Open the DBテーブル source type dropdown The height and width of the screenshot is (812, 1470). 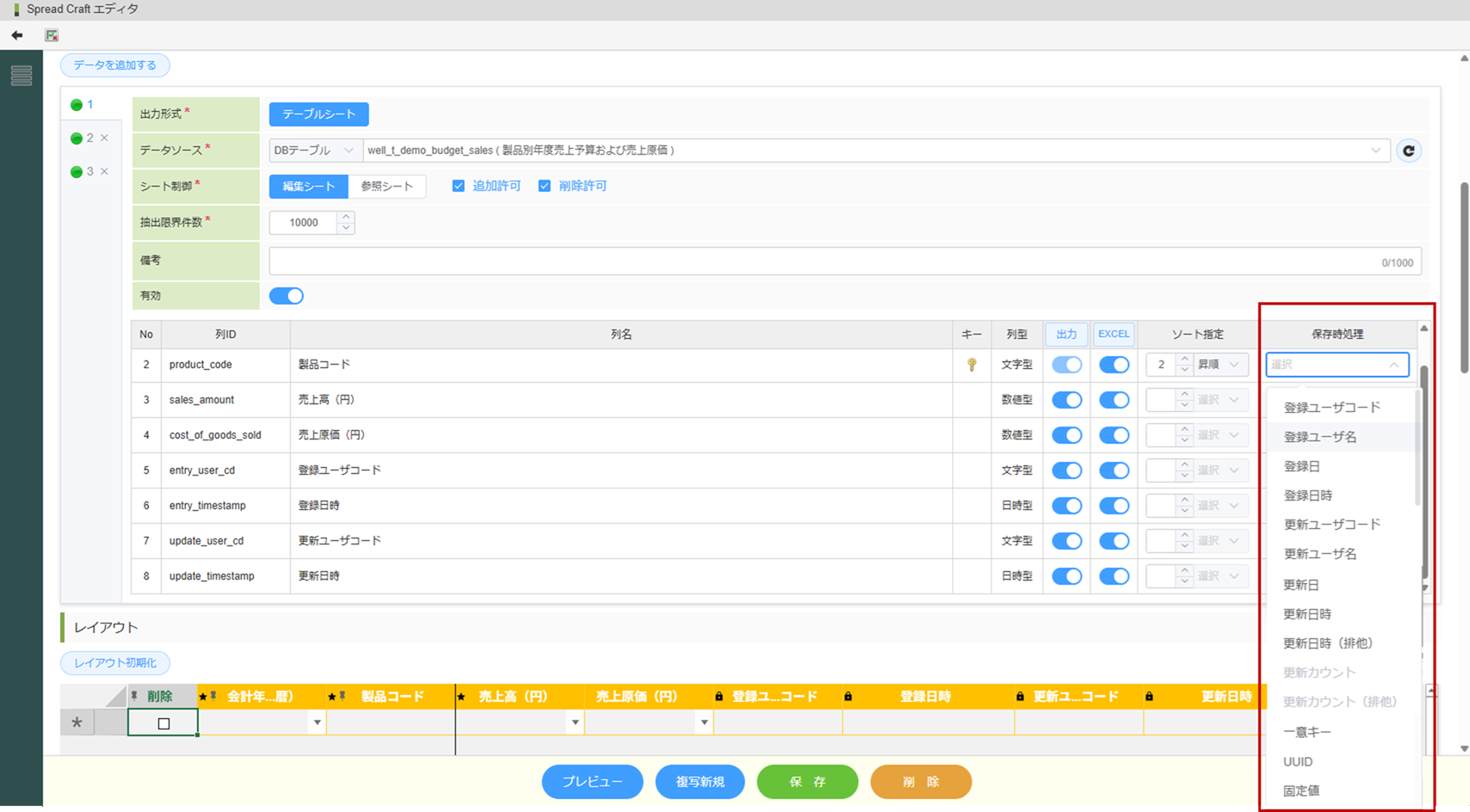314,151
